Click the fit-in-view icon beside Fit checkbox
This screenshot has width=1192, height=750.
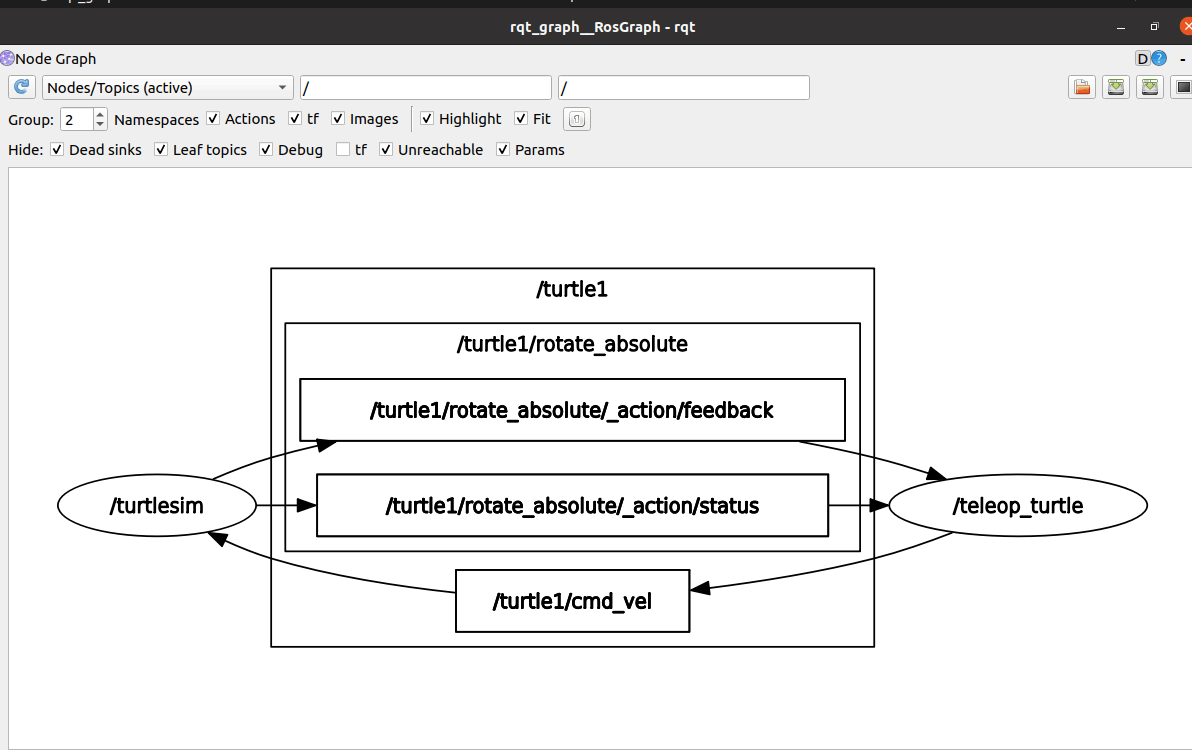pos(576,119)
